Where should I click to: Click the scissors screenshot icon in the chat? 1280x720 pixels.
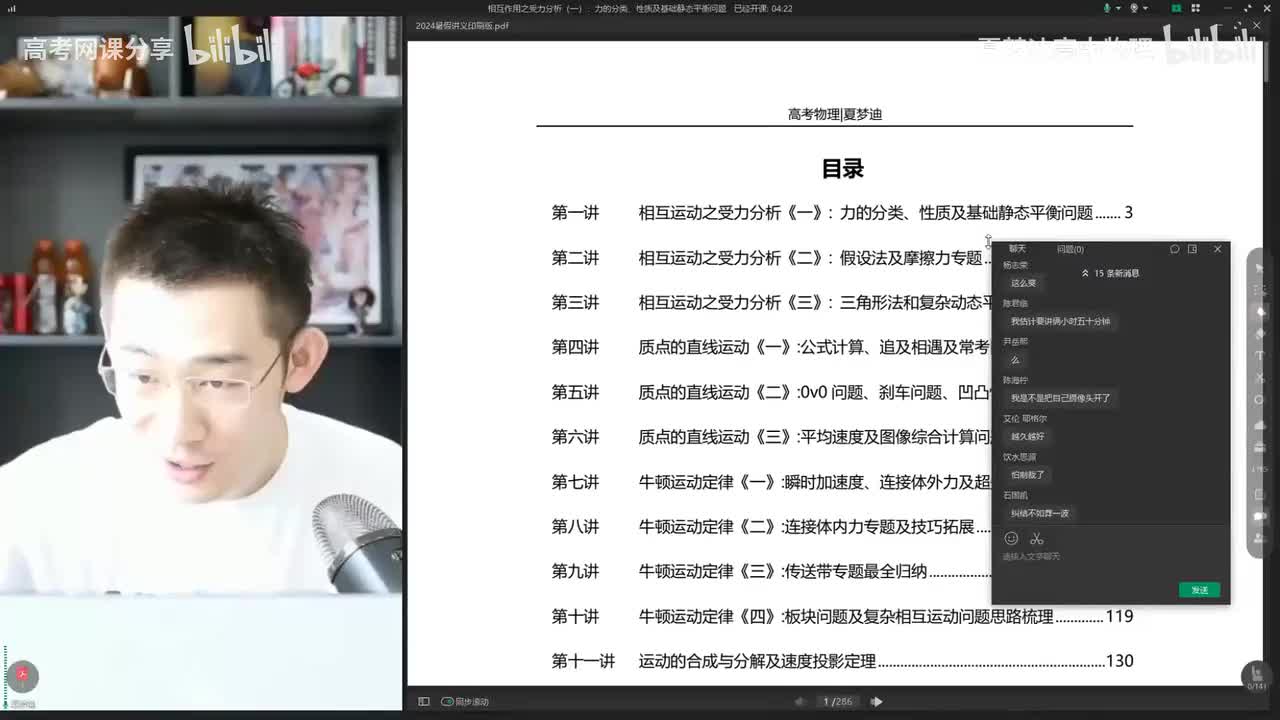1037,538
